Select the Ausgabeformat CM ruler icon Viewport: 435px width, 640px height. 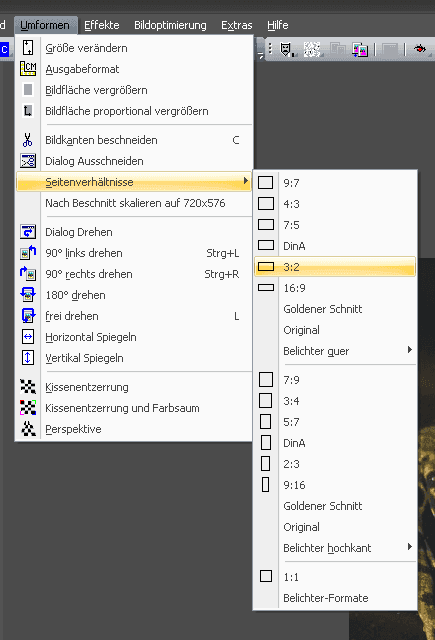pyautogui.click(x=28, y=69)
